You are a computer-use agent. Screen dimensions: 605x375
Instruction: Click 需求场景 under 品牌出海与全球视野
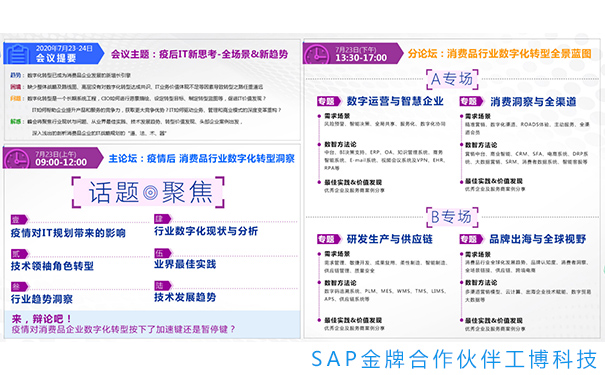(x=478, y=254)
